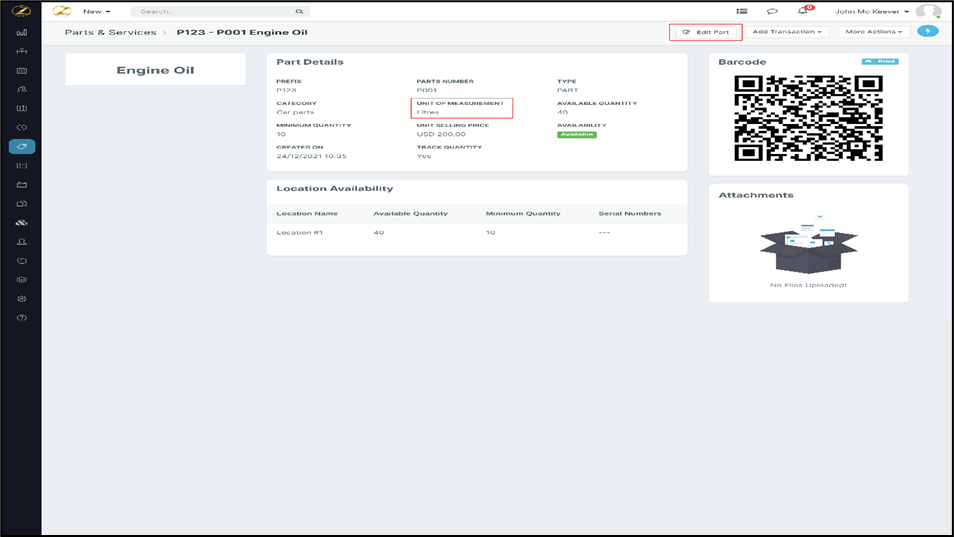Viewport: 954px width, 537px height.
Task: Click the magnifier icon in search bar
Action: [x=299, y=12]
